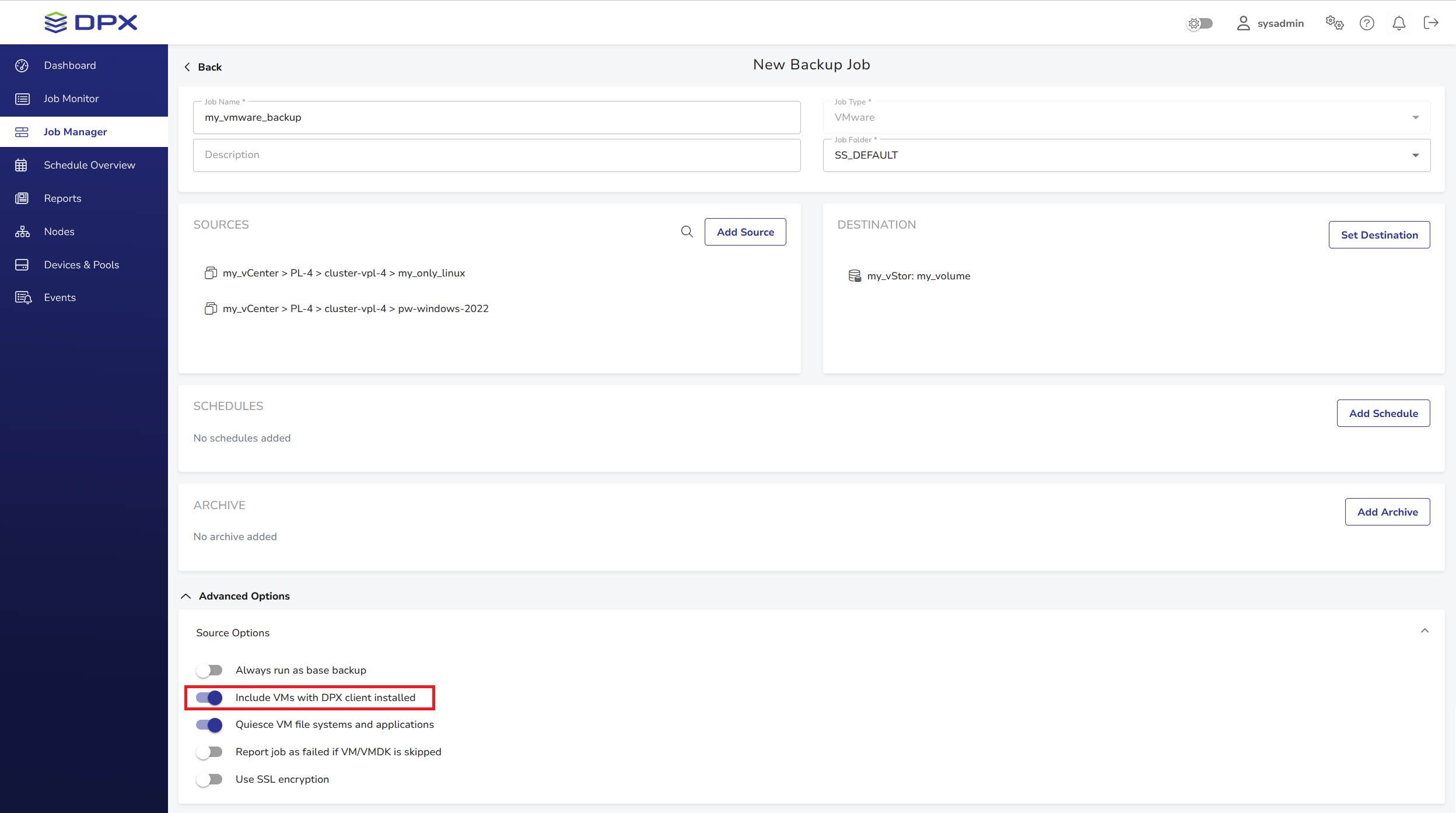Click the logout icon in header
Screen dimensions: 1456x813
(x=1430, y=23)
